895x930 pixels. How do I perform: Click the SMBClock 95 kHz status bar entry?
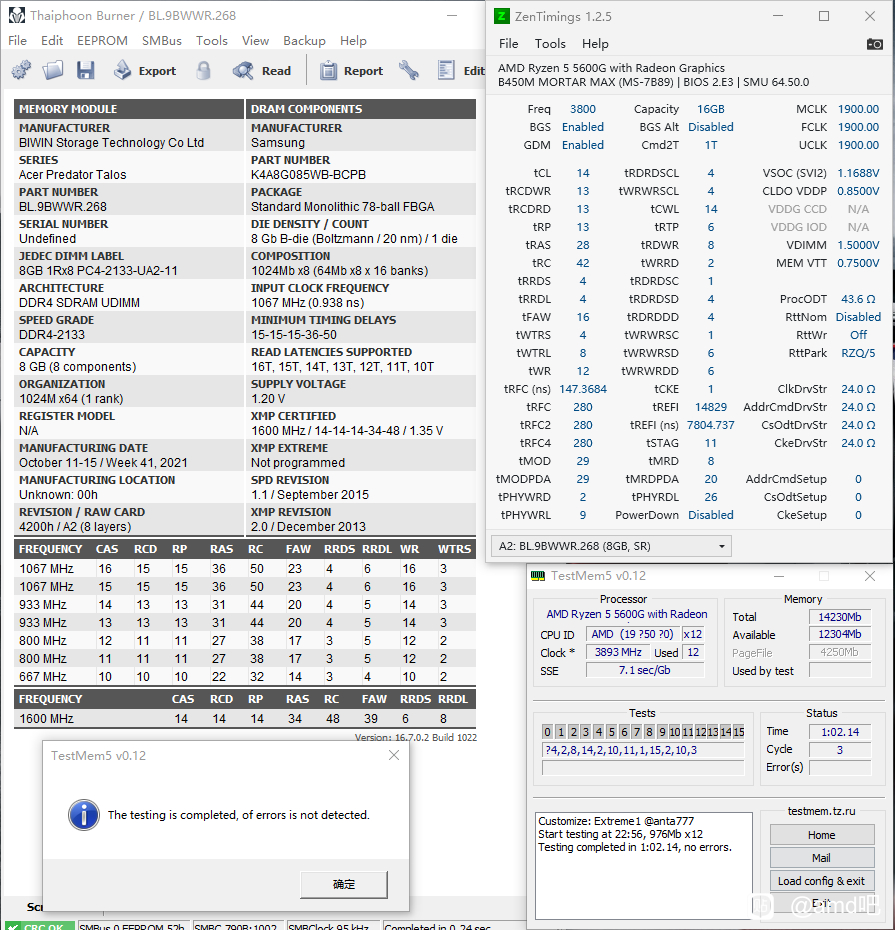pos(333,925)
